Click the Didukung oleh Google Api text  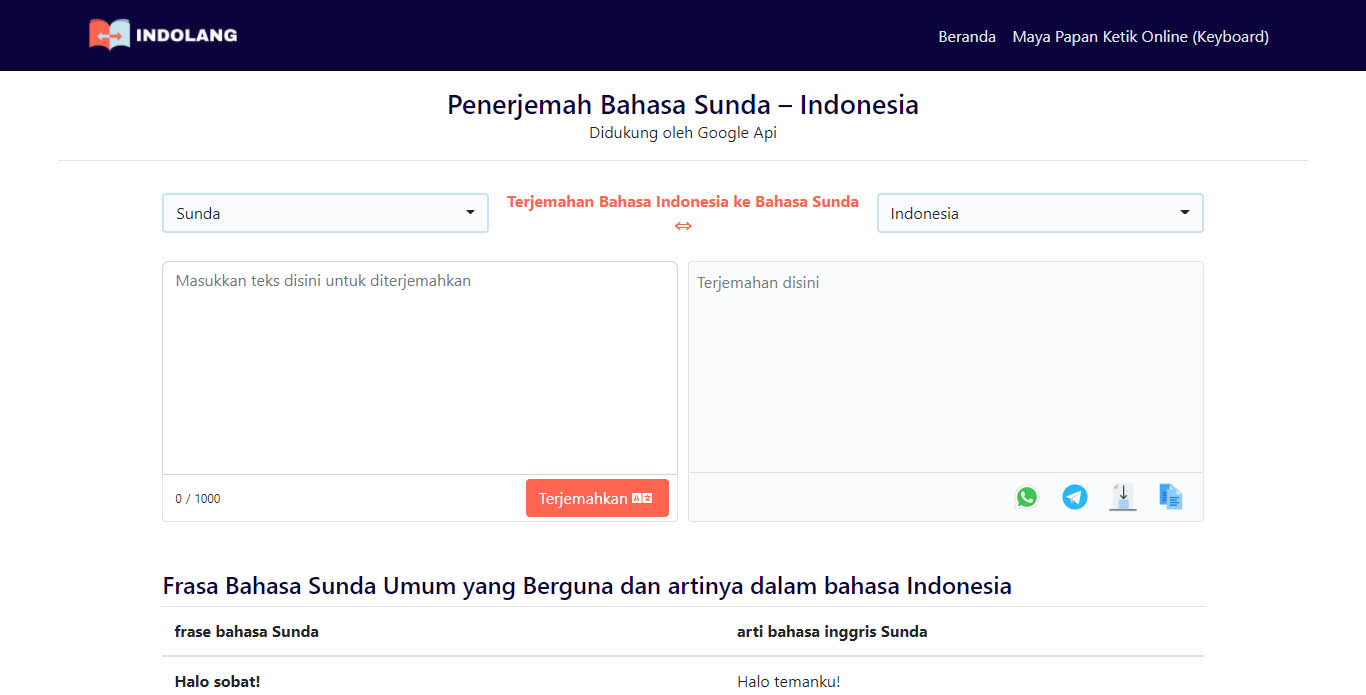[683, 132]
